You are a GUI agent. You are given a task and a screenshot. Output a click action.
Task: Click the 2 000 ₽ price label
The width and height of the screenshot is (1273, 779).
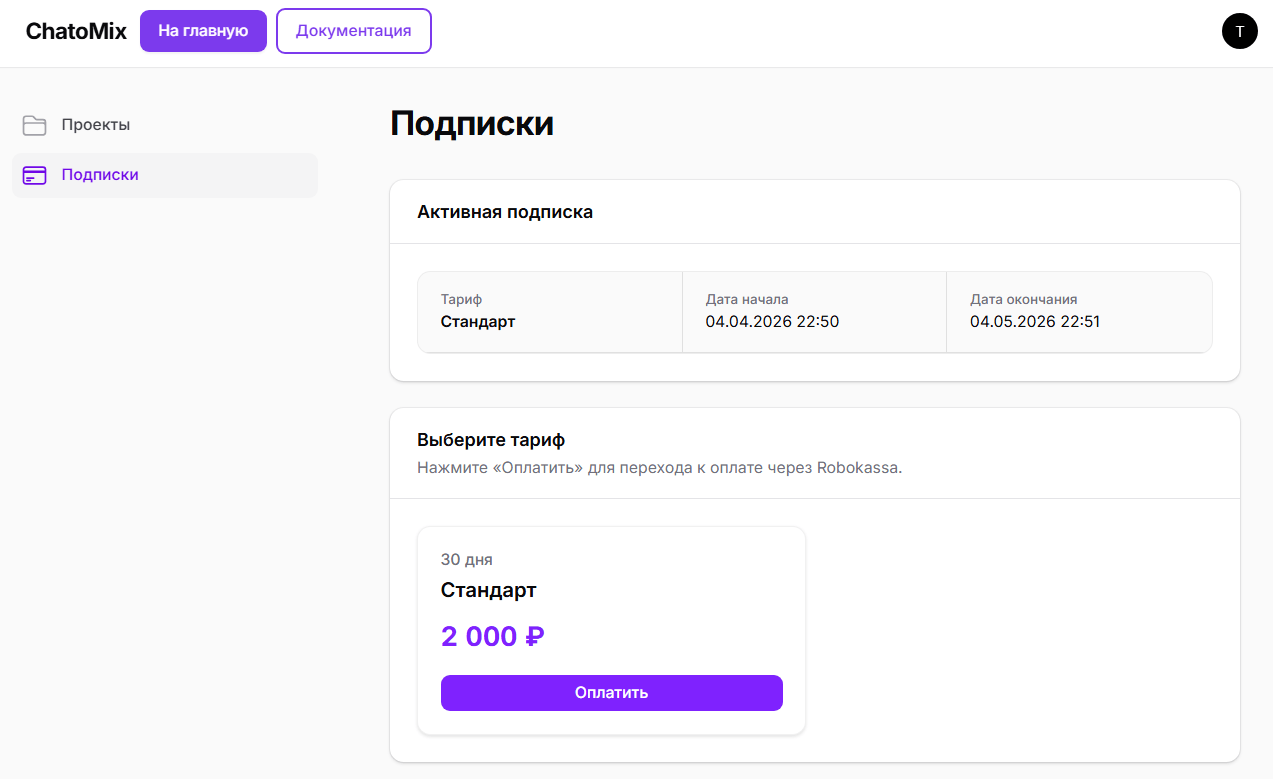coord(492,636)
